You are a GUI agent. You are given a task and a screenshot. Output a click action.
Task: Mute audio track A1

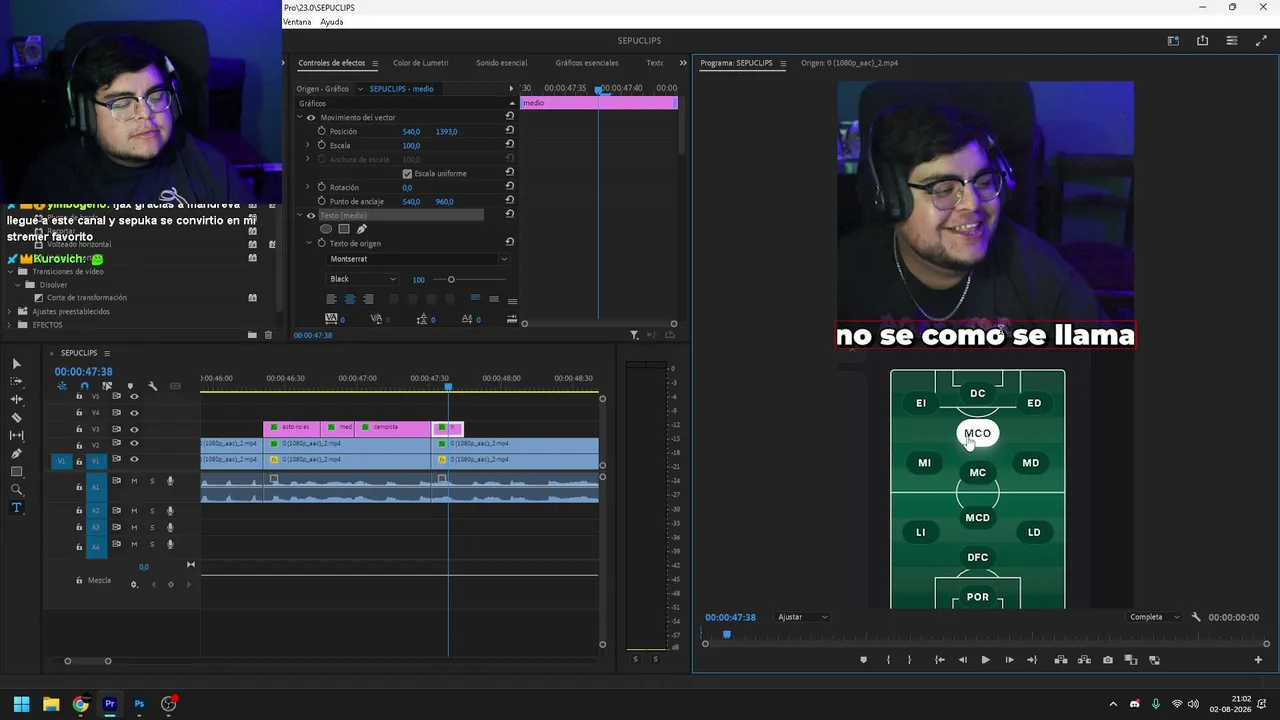coord(134,481)
